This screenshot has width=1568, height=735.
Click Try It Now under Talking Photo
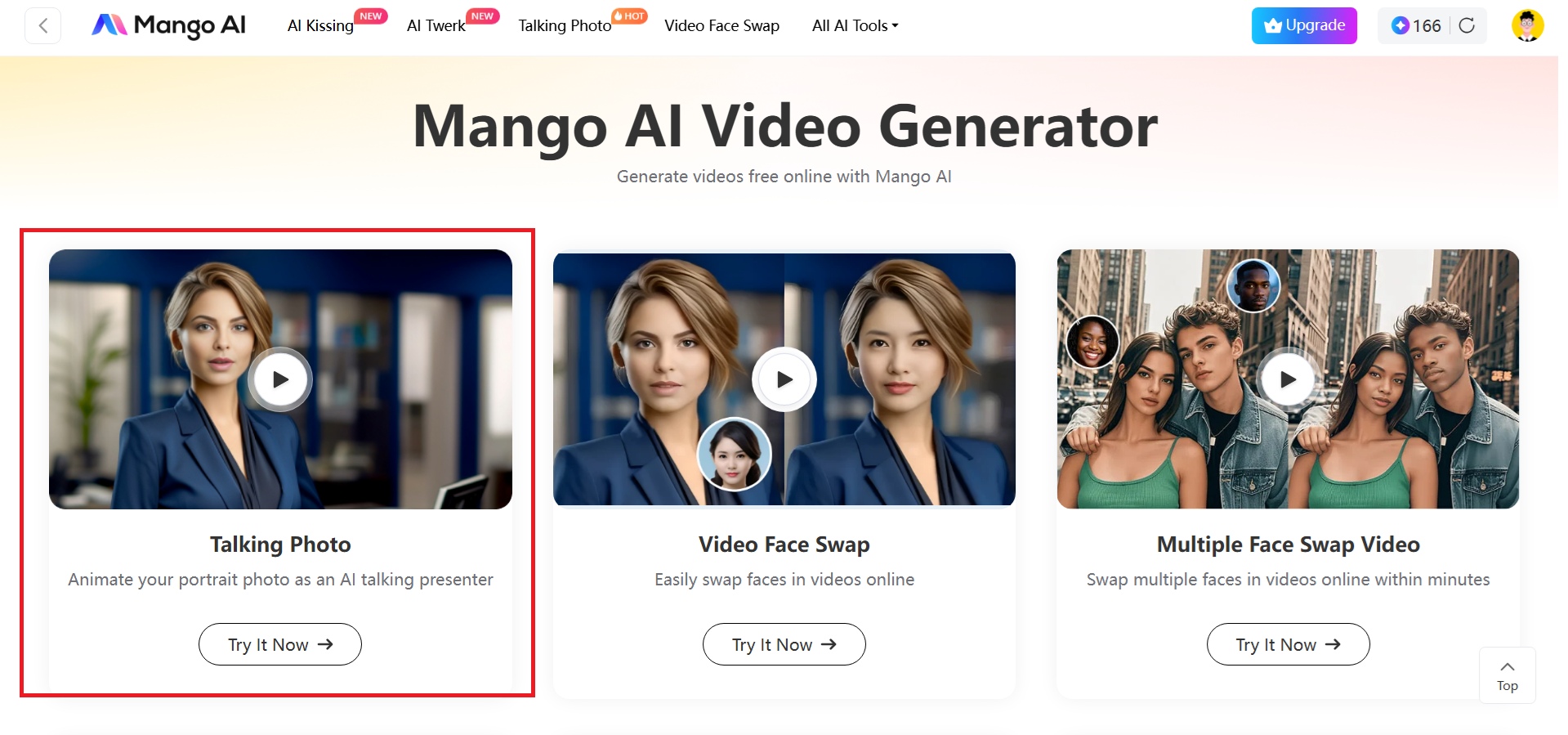[280, 644]
